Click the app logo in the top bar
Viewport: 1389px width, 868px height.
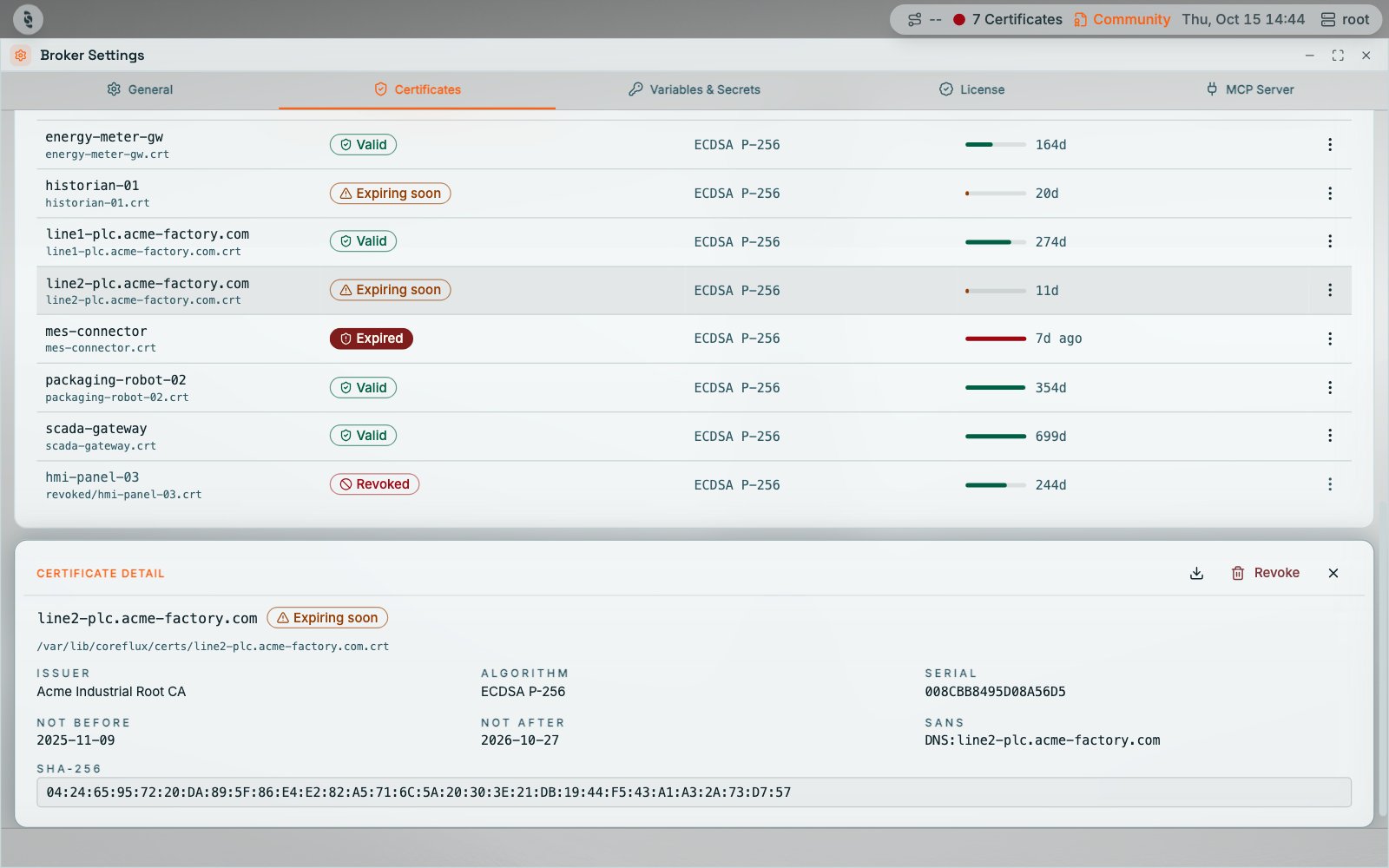(x=28, y=19)
